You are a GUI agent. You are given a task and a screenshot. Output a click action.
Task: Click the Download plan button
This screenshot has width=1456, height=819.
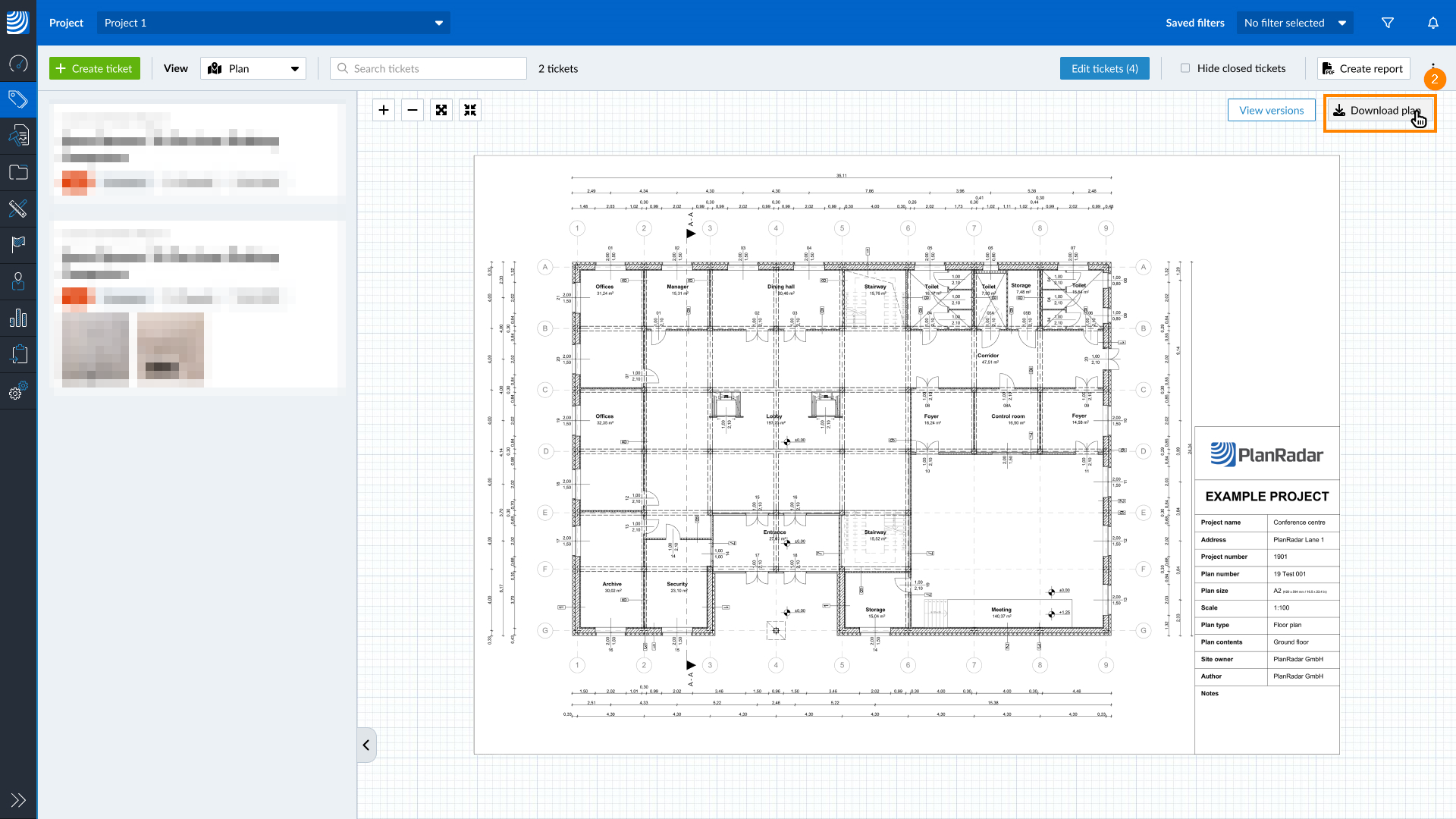tap(1379, 111)
